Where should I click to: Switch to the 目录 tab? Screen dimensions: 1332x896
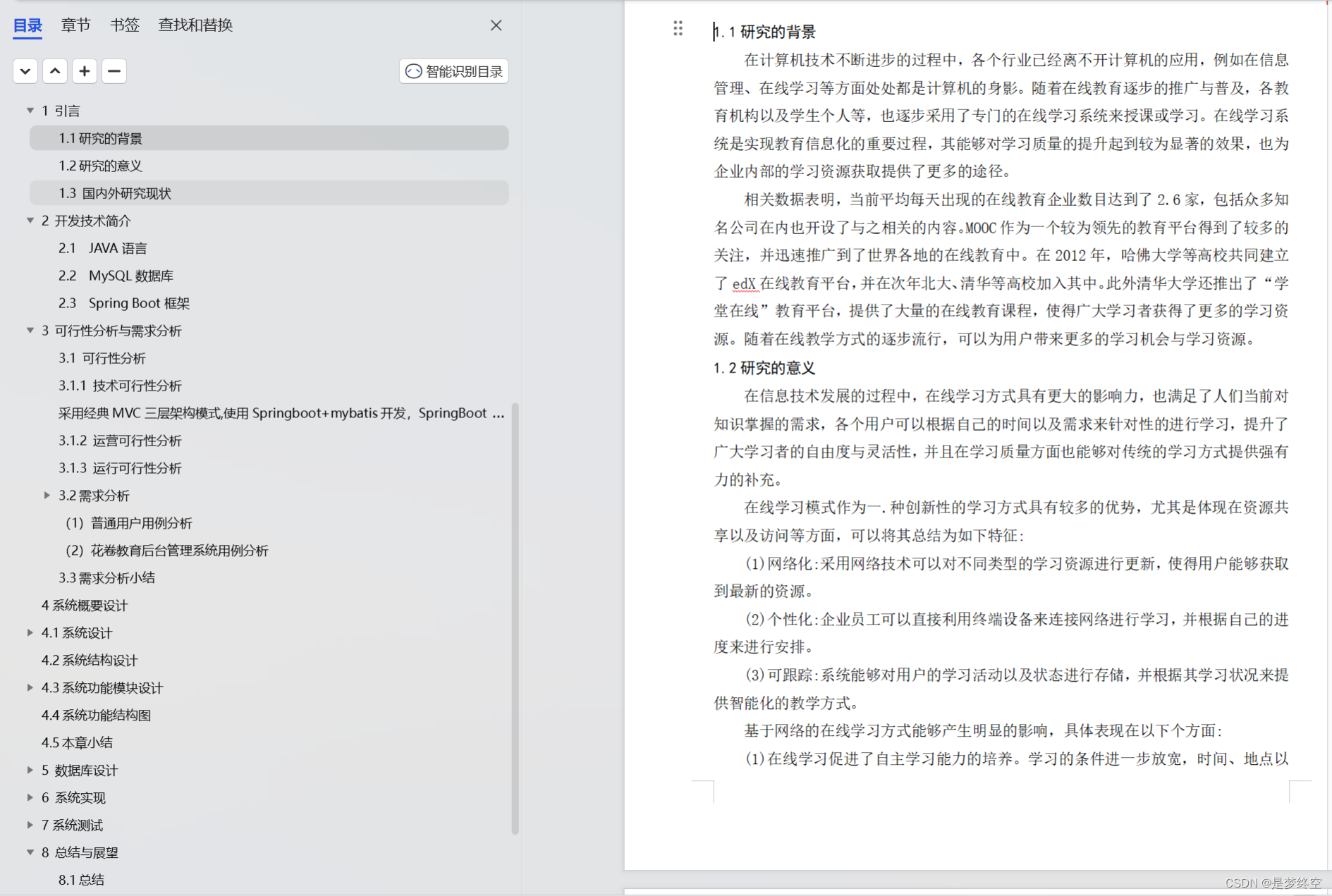28,25
